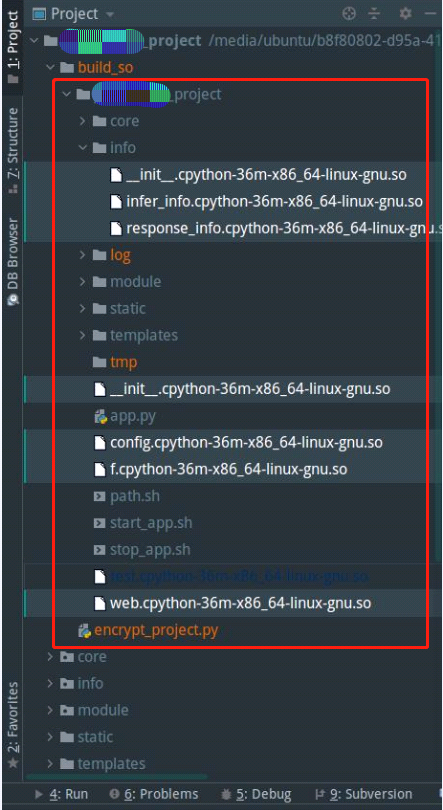The image size is (443, 810).
Task: Select web.cpython-36m .so file
Action: point(240,603)
